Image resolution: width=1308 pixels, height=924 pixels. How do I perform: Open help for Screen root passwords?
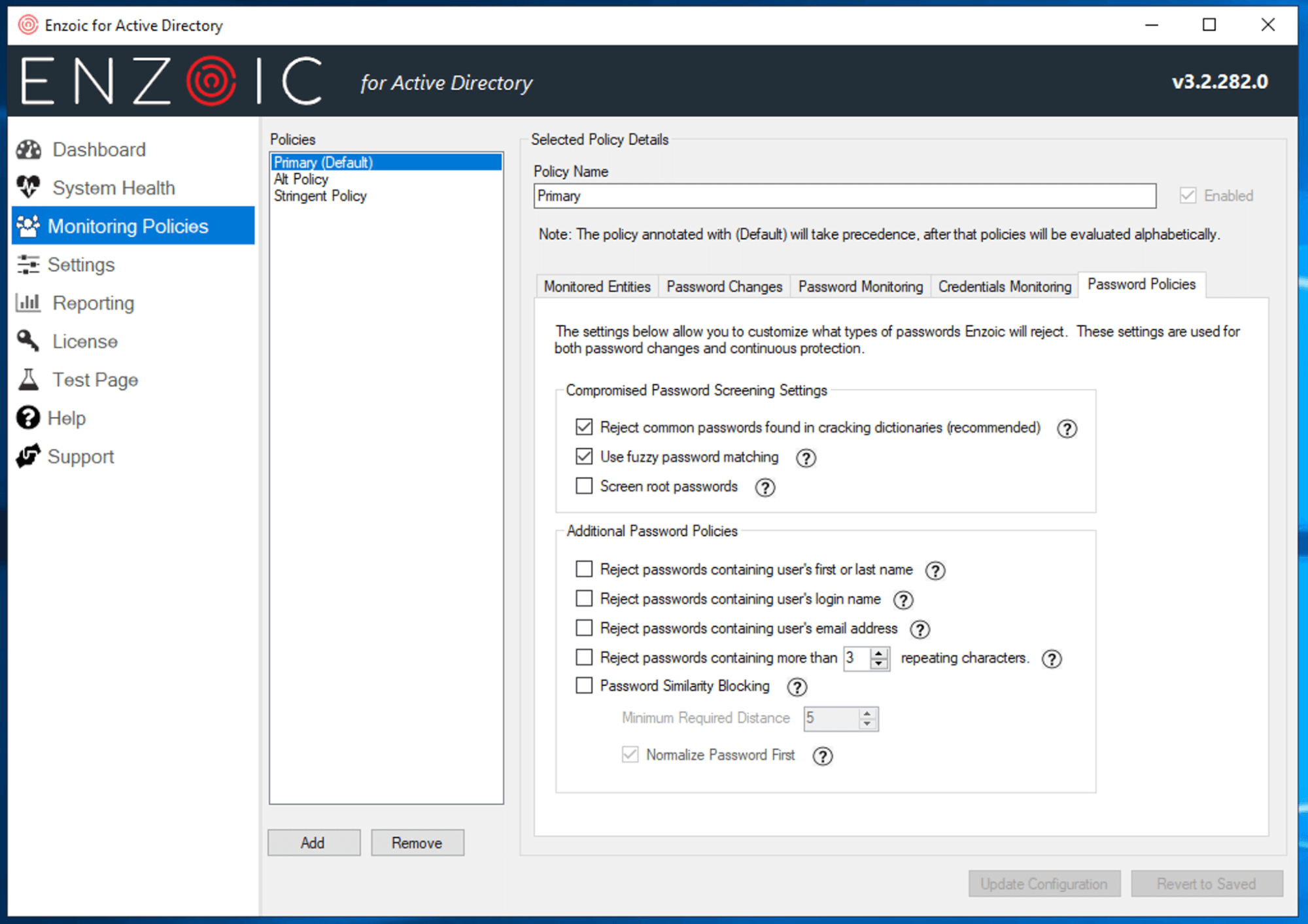pyautogui.click(x=765, y=487)
